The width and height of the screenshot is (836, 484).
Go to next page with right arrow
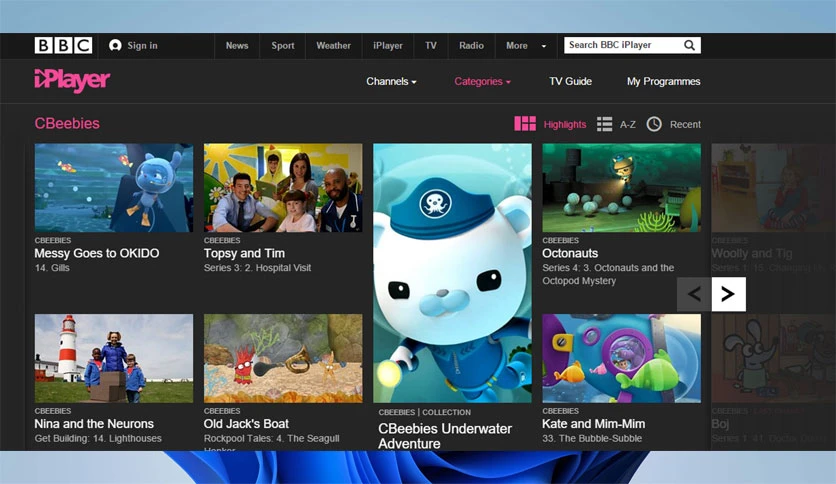(x=728, y=294)
